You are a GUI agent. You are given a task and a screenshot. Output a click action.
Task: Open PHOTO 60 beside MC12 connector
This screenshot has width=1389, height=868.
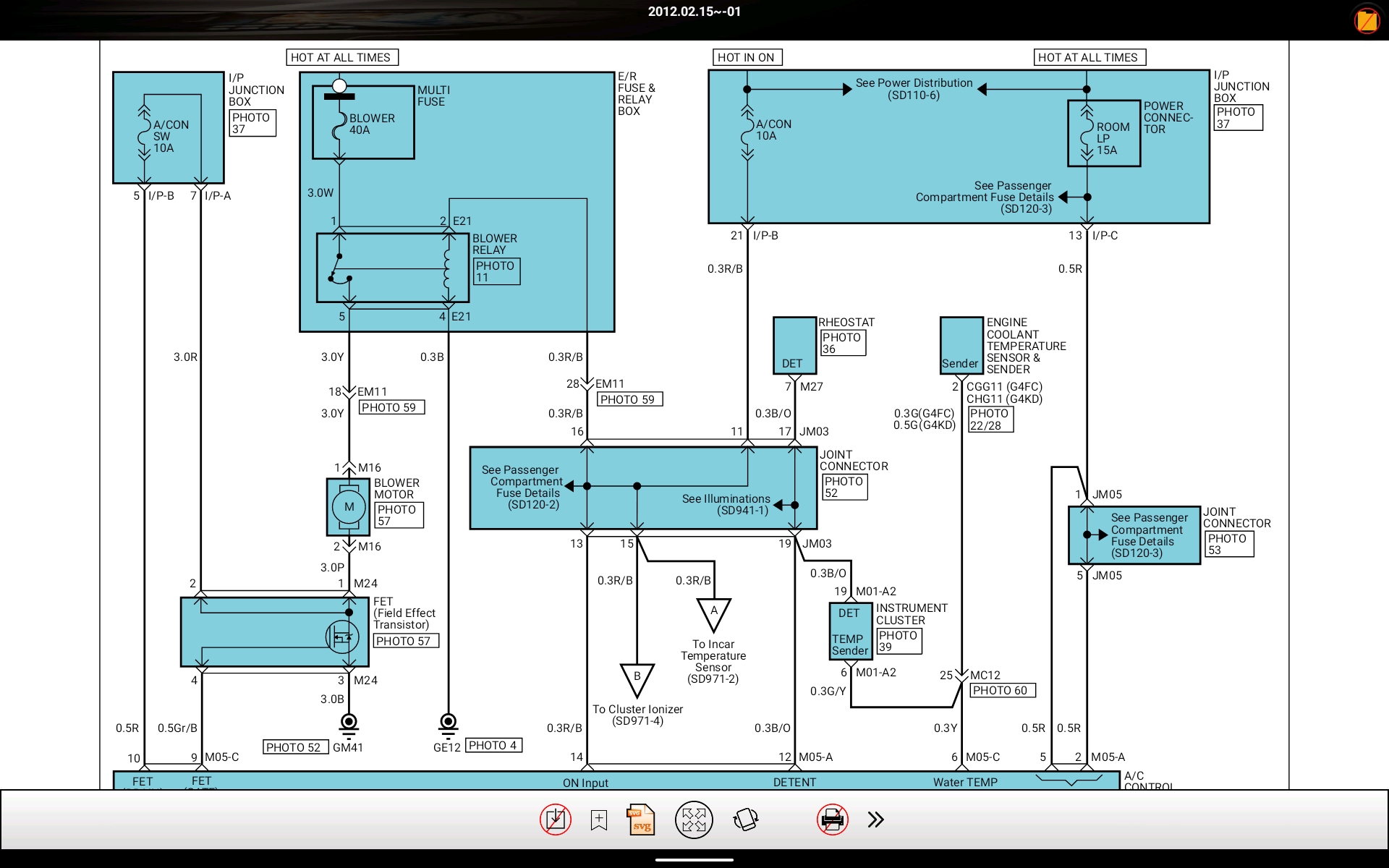(1001, 690)
